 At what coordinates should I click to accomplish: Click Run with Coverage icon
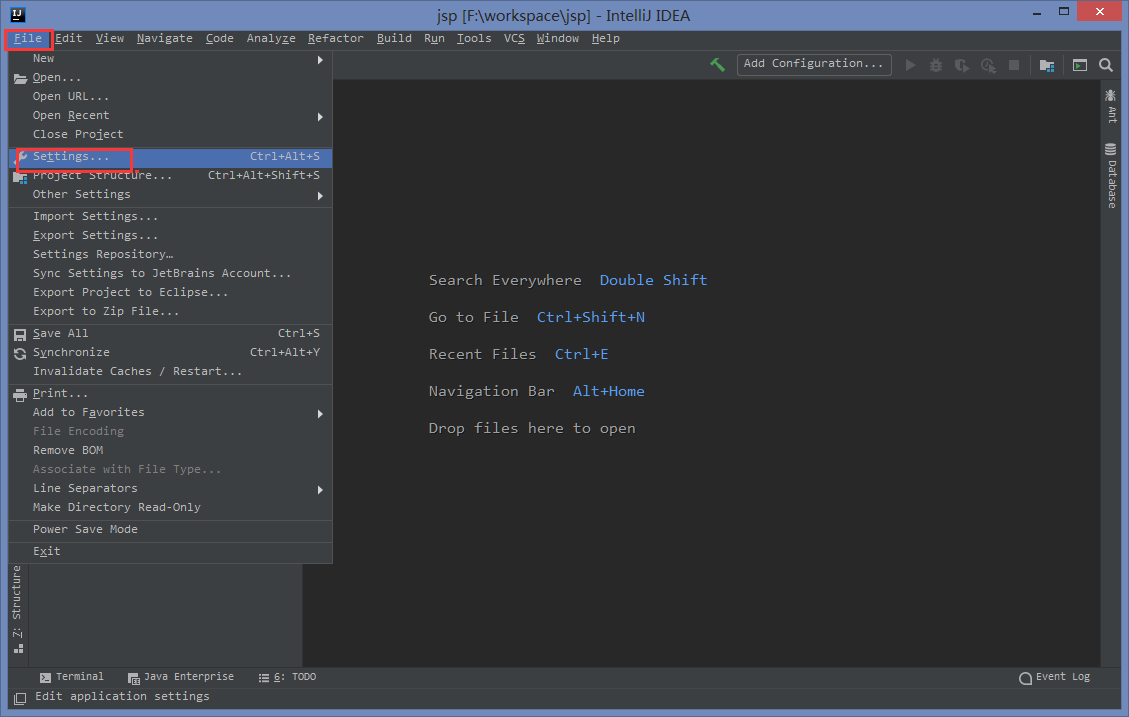coord(961,65)
